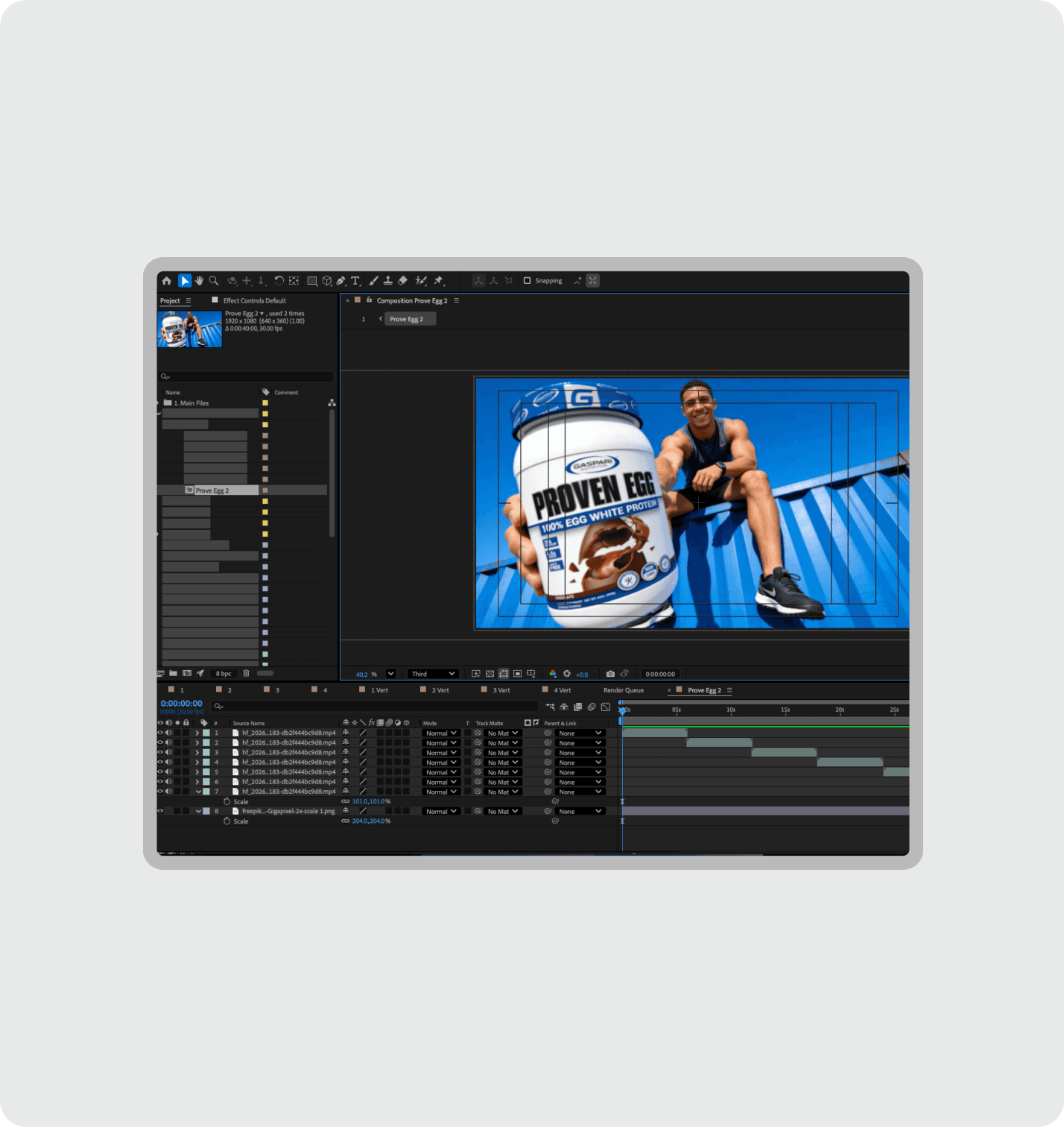Switch to the Effect Controls Default tab
1064x1127 pixels.
(254, 301)
